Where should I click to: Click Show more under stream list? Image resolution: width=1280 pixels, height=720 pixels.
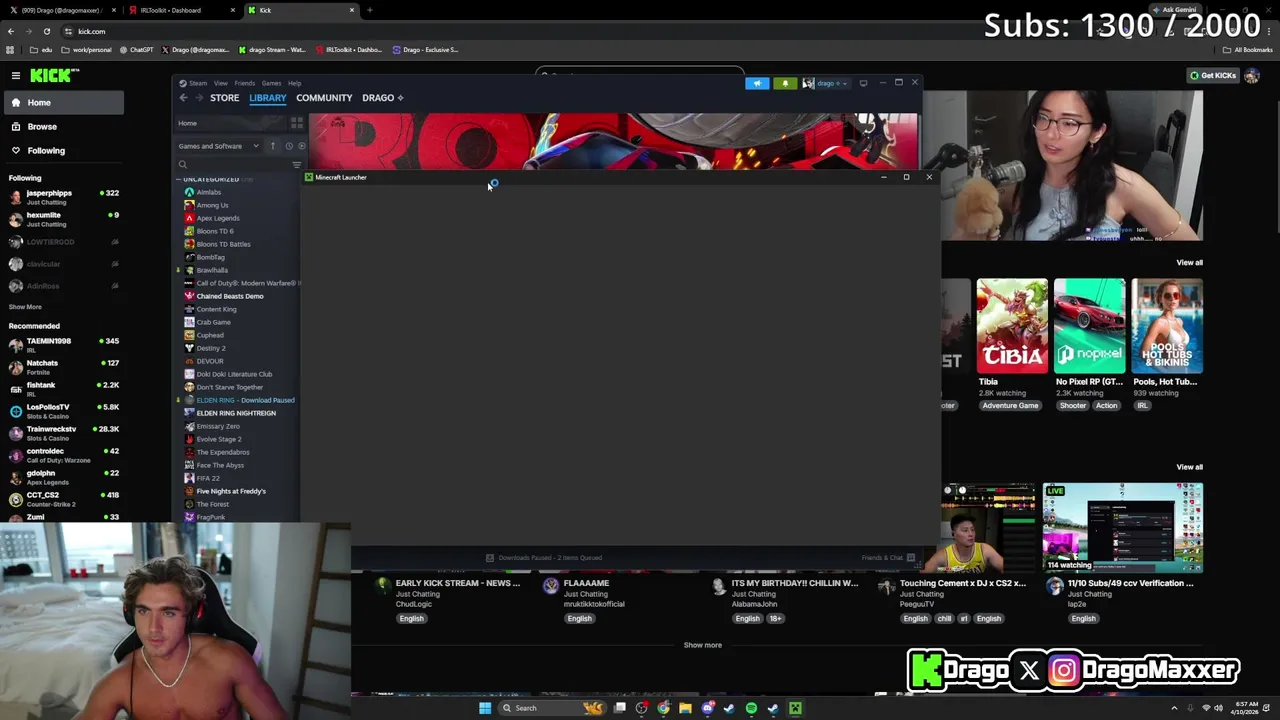(x=702, y=645)
